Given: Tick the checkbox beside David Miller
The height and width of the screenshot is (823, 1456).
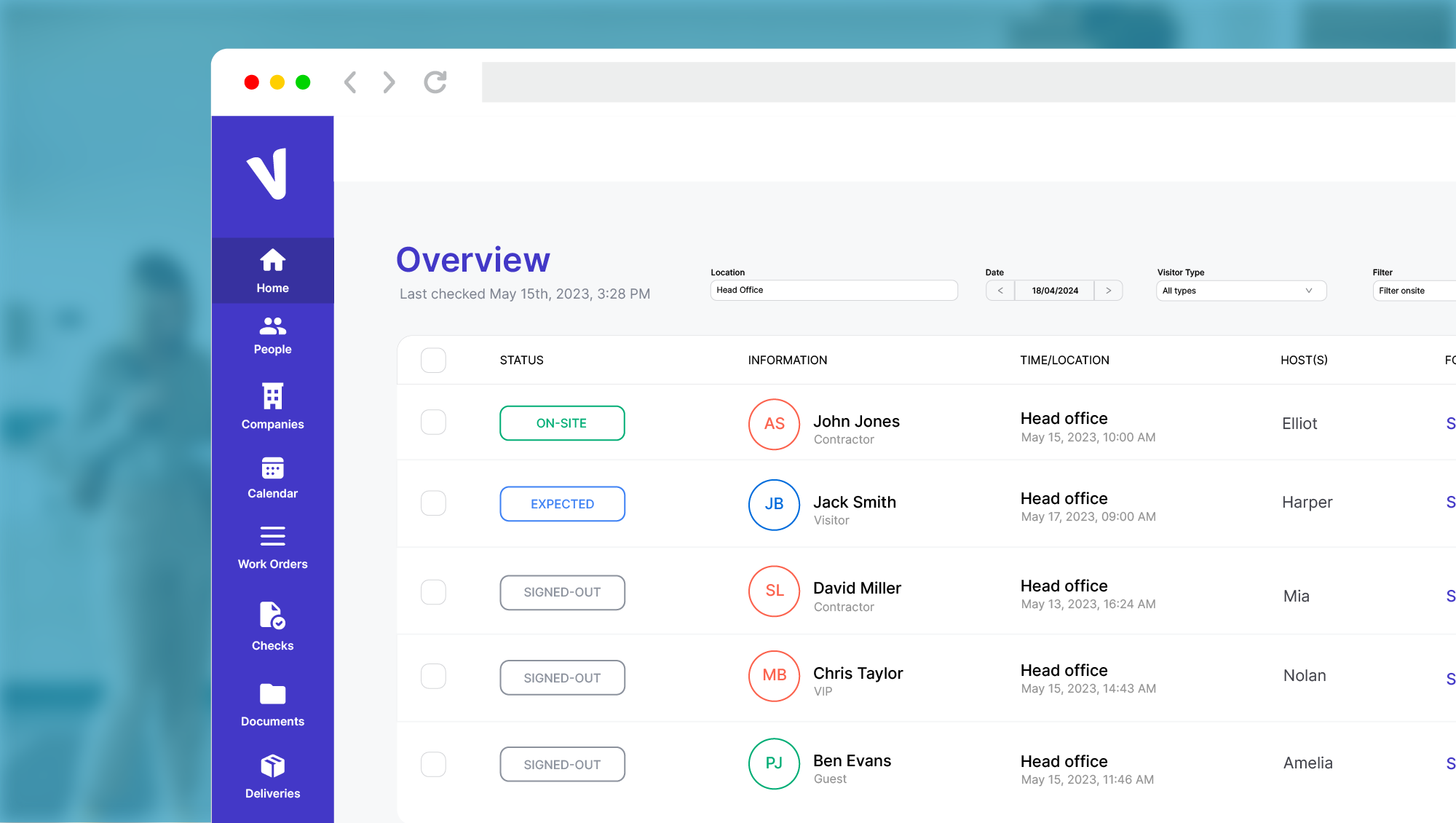Looking at the screenshot, I should (x=433, y=592).
